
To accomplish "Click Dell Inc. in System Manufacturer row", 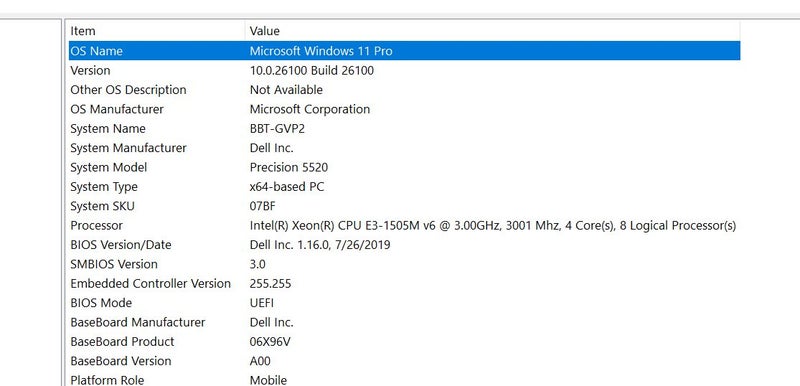I will click(x=271, y=148).
